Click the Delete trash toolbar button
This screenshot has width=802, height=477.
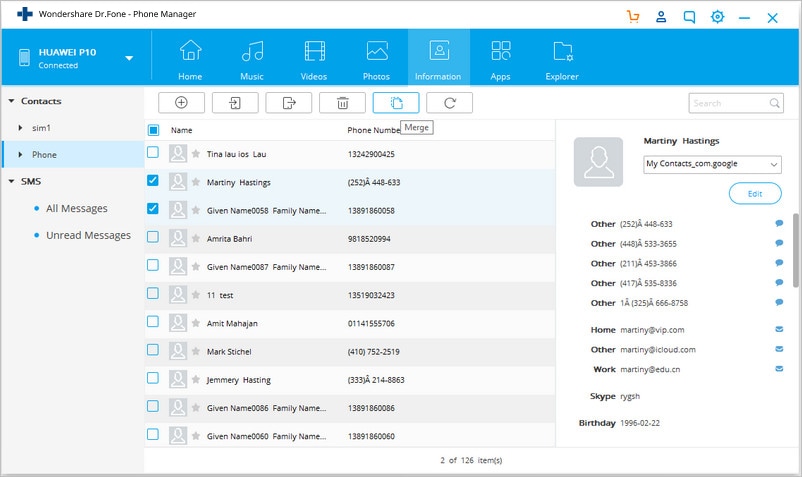click(x=342, y=103)
